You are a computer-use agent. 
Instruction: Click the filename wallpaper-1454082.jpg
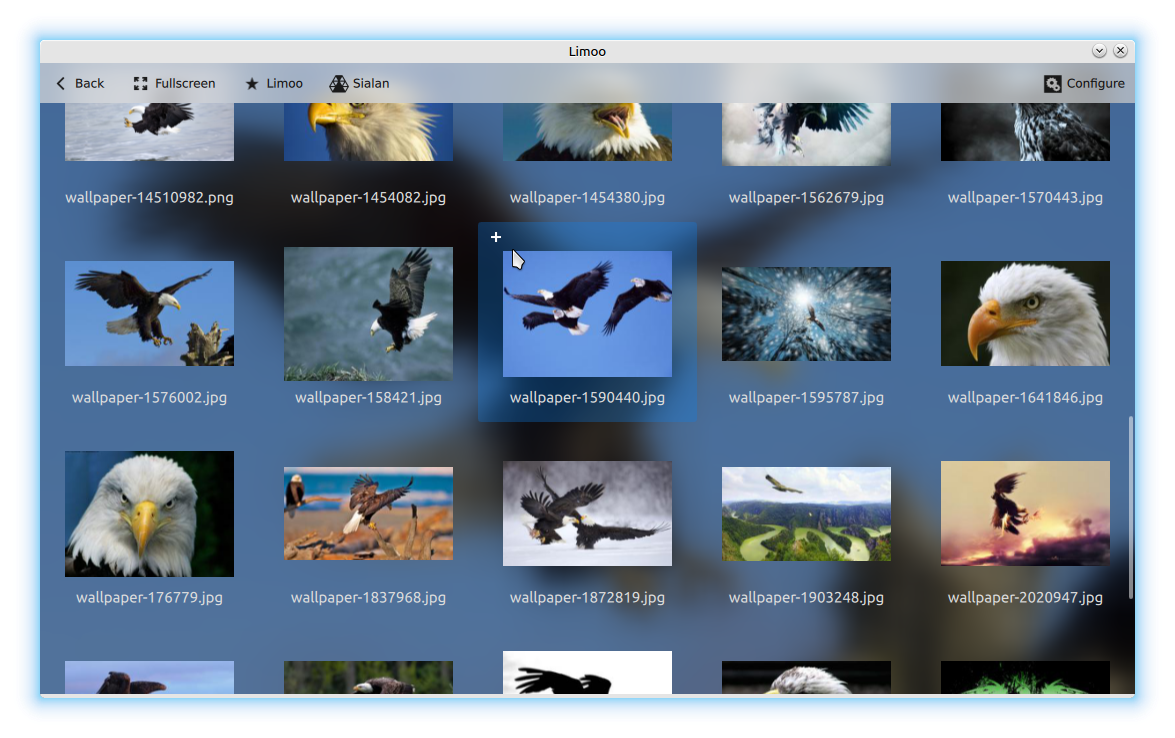pyautogui.click(x=368, y=198)
